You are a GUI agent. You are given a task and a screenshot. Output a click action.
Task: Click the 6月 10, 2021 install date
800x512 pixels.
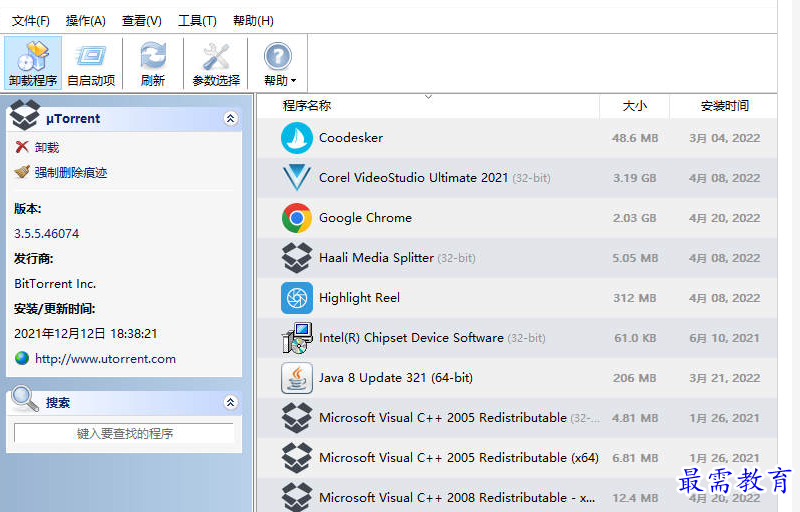(724, 338)
